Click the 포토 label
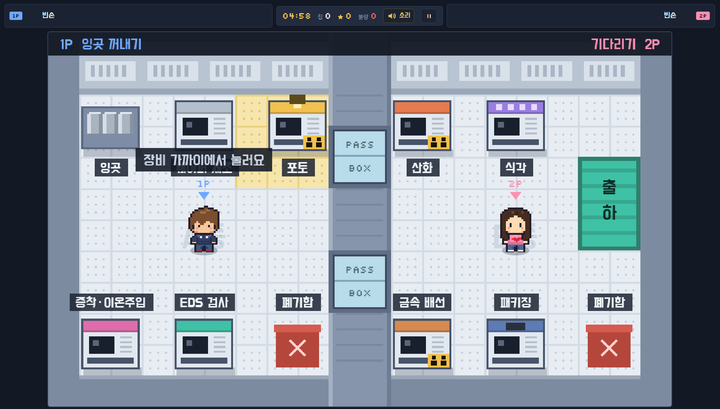 click(298, 168)
